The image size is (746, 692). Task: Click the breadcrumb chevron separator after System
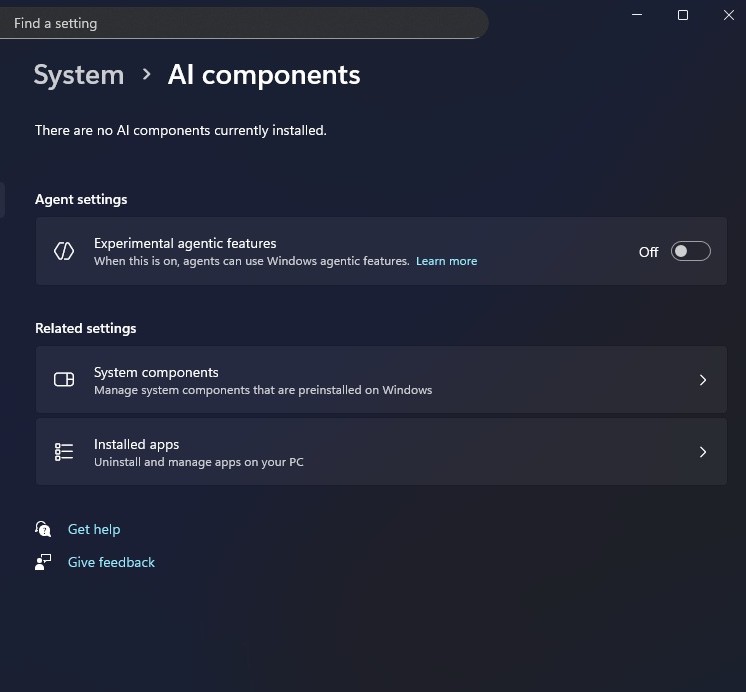point(147,74)
